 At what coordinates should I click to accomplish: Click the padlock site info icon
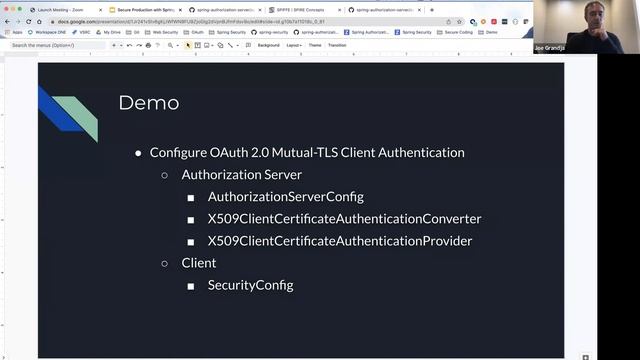click(53, 22)
